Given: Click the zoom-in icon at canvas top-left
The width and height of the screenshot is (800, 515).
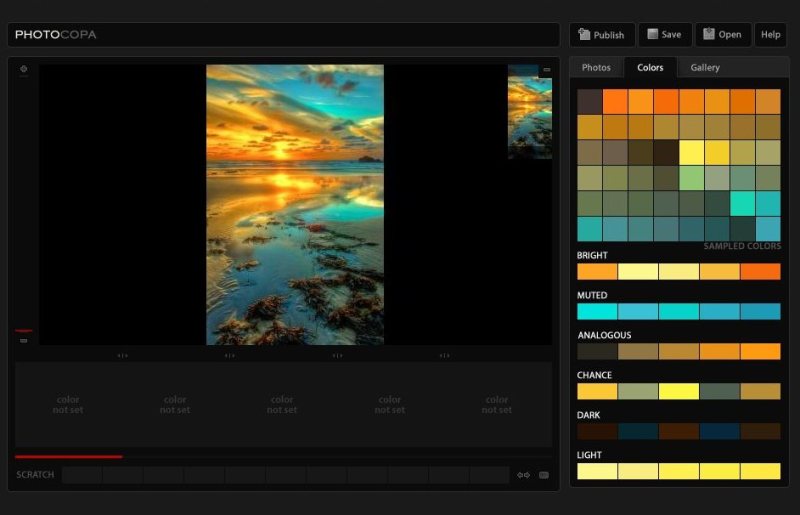Looking at the screenshot, I should (x=24, y=69).
